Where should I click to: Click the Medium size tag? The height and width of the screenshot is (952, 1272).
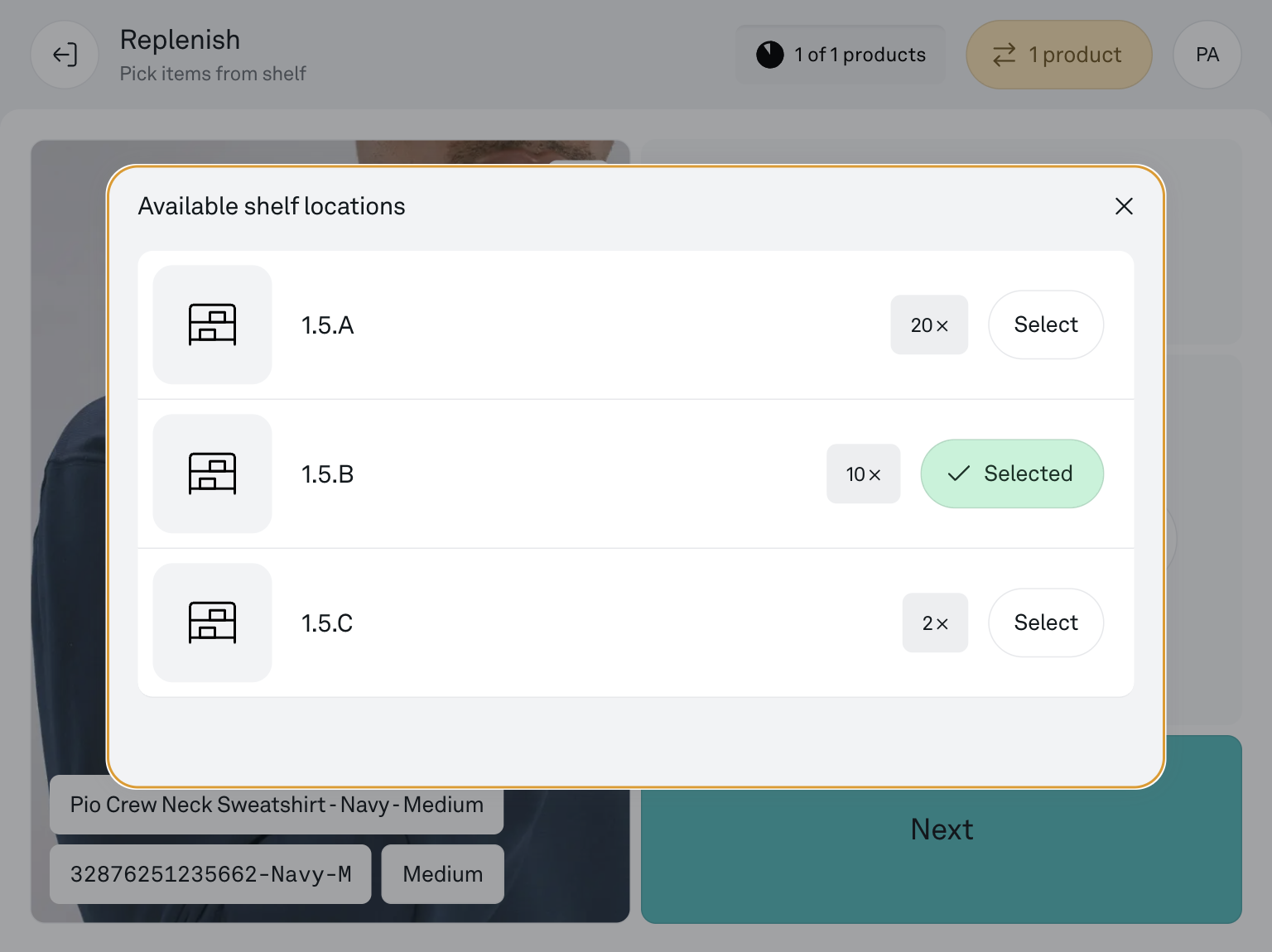(x=442, y=874)
